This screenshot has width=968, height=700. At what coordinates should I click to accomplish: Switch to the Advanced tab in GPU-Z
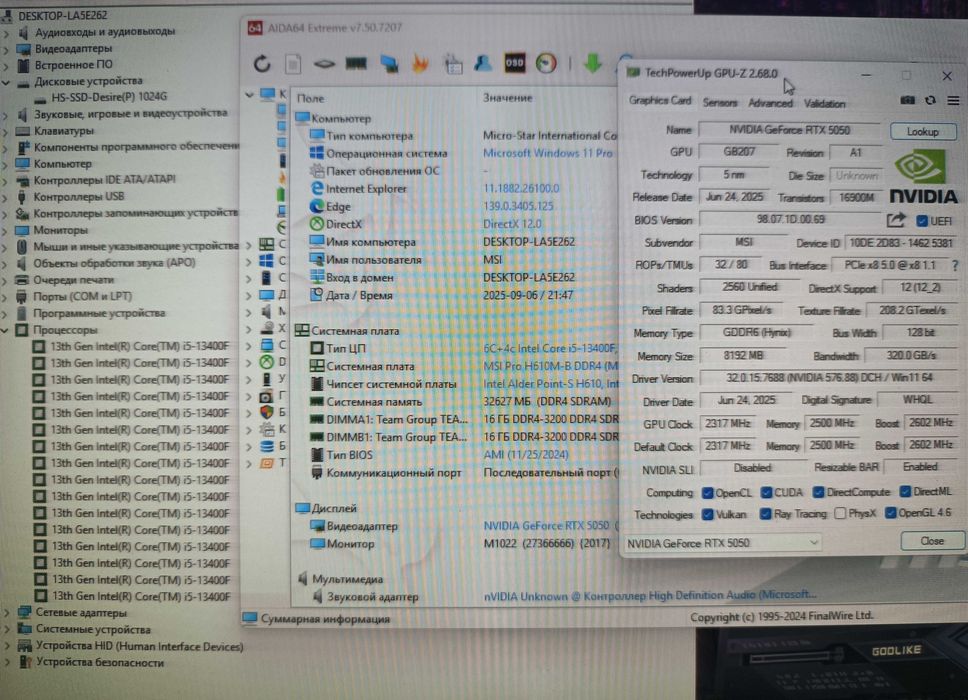tap(770, 103)
